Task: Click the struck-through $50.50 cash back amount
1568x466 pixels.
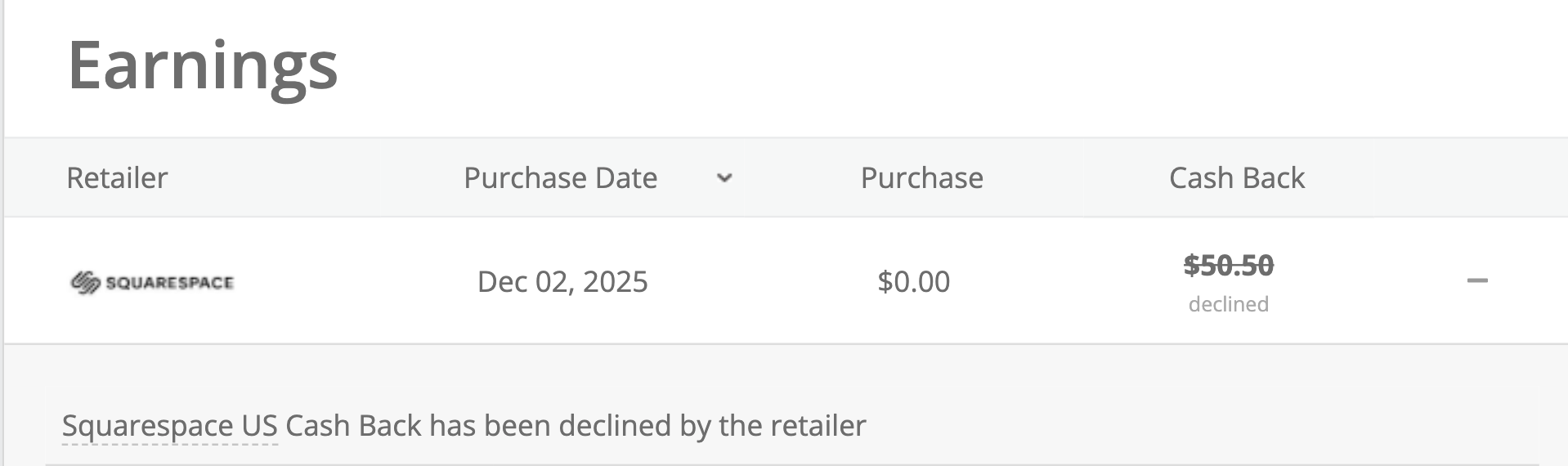Action: (x=1229, y=265)
